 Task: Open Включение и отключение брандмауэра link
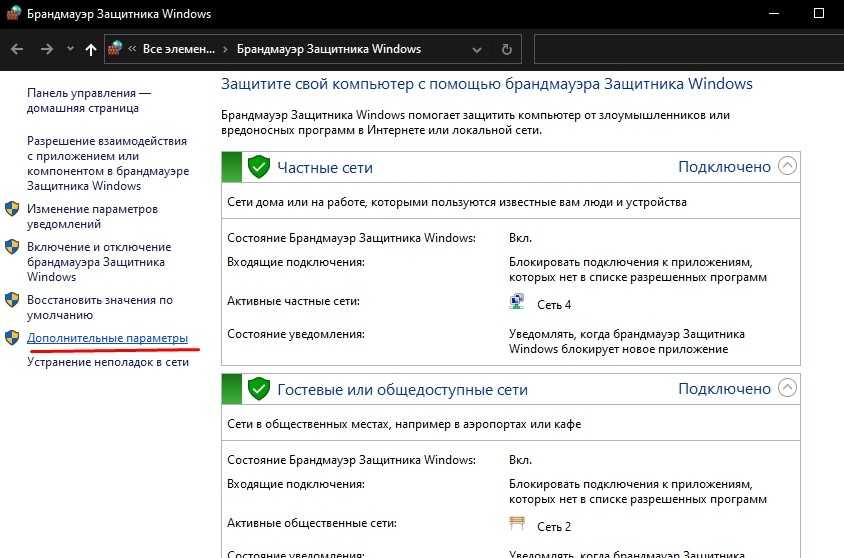tap(98, 262)
